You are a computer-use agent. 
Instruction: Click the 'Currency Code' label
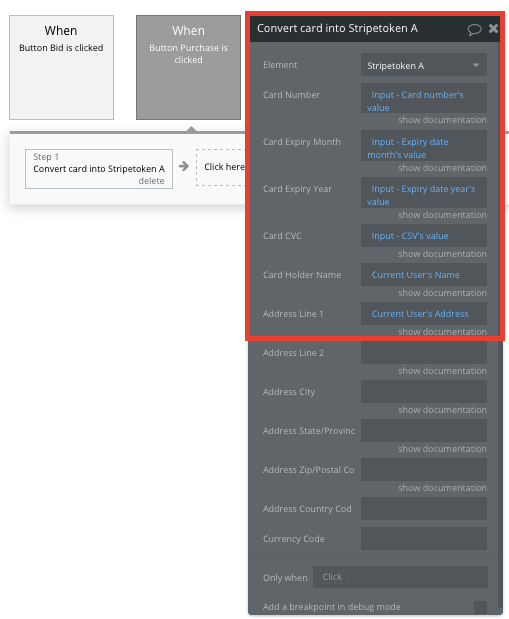tap(294, 539)
